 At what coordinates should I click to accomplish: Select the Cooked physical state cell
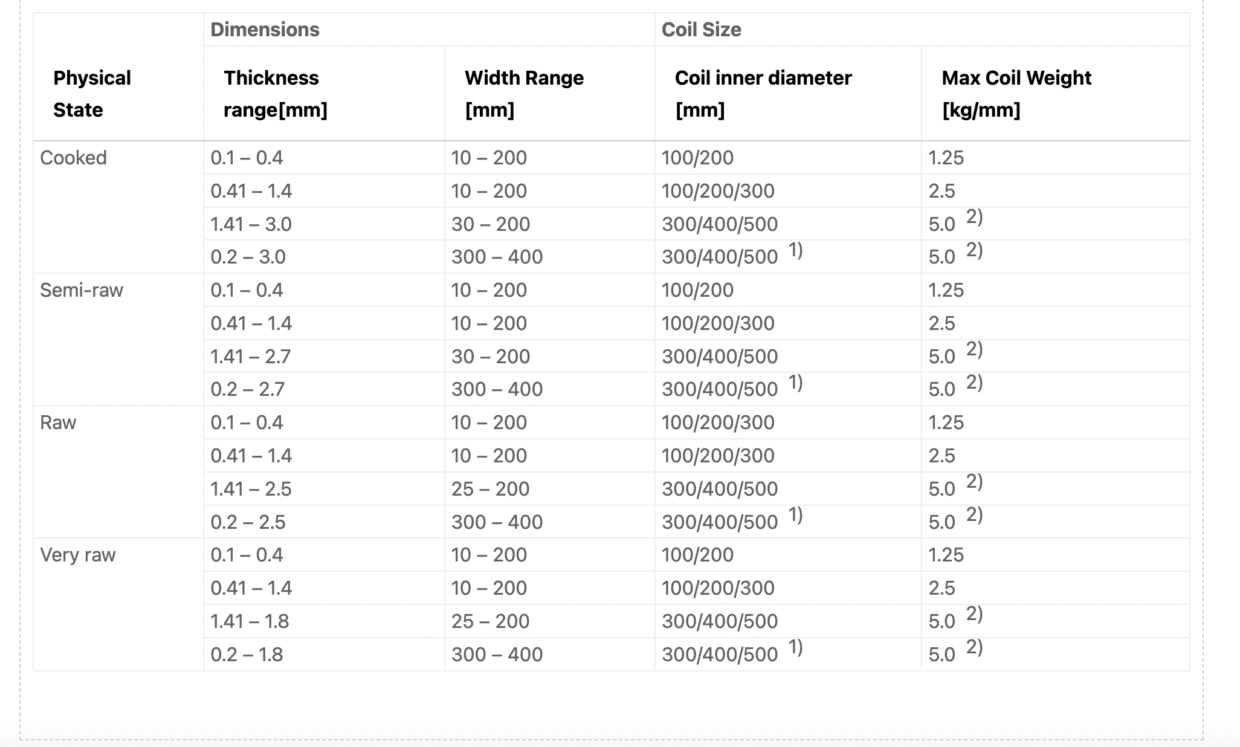coord(73,158)
